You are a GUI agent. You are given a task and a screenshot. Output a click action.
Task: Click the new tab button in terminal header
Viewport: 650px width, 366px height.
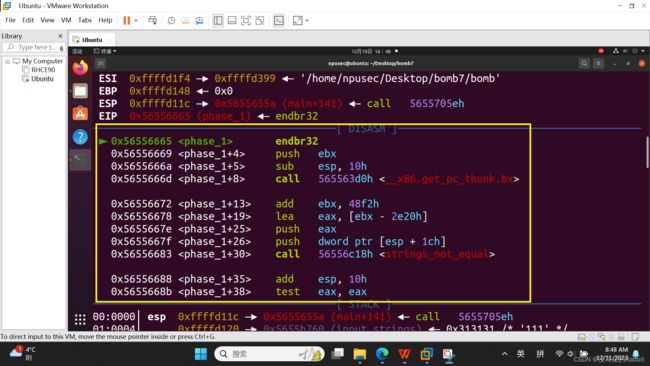101,63
